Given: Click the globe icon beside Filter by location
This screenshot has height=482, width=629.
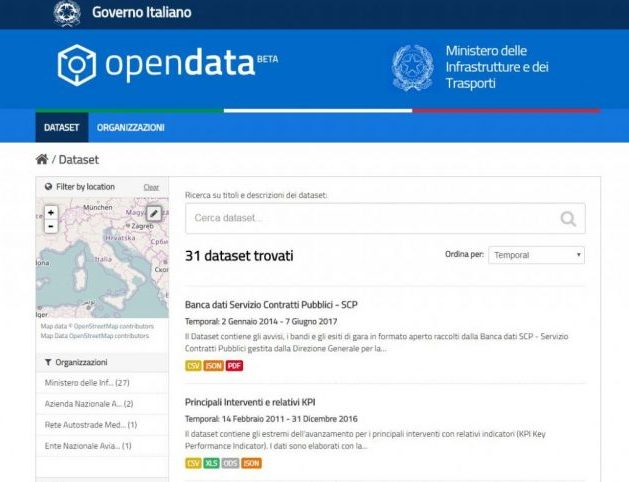Looking at the screenshot, I should (x=49, y=186).
